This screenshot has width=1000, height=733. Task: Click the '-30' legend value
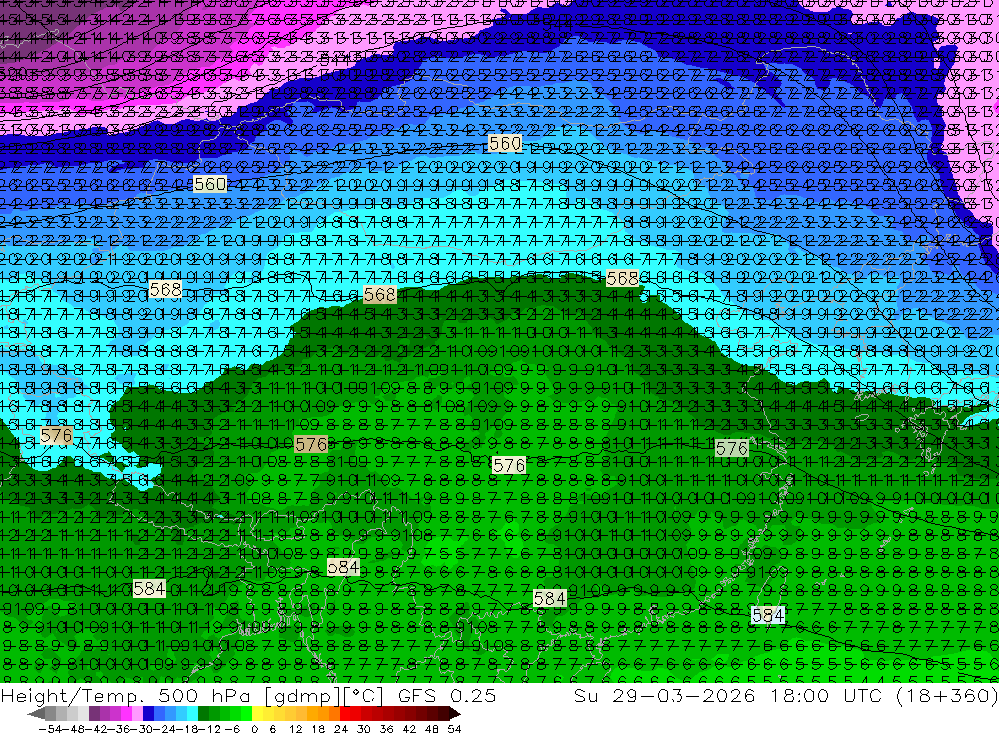142,729
